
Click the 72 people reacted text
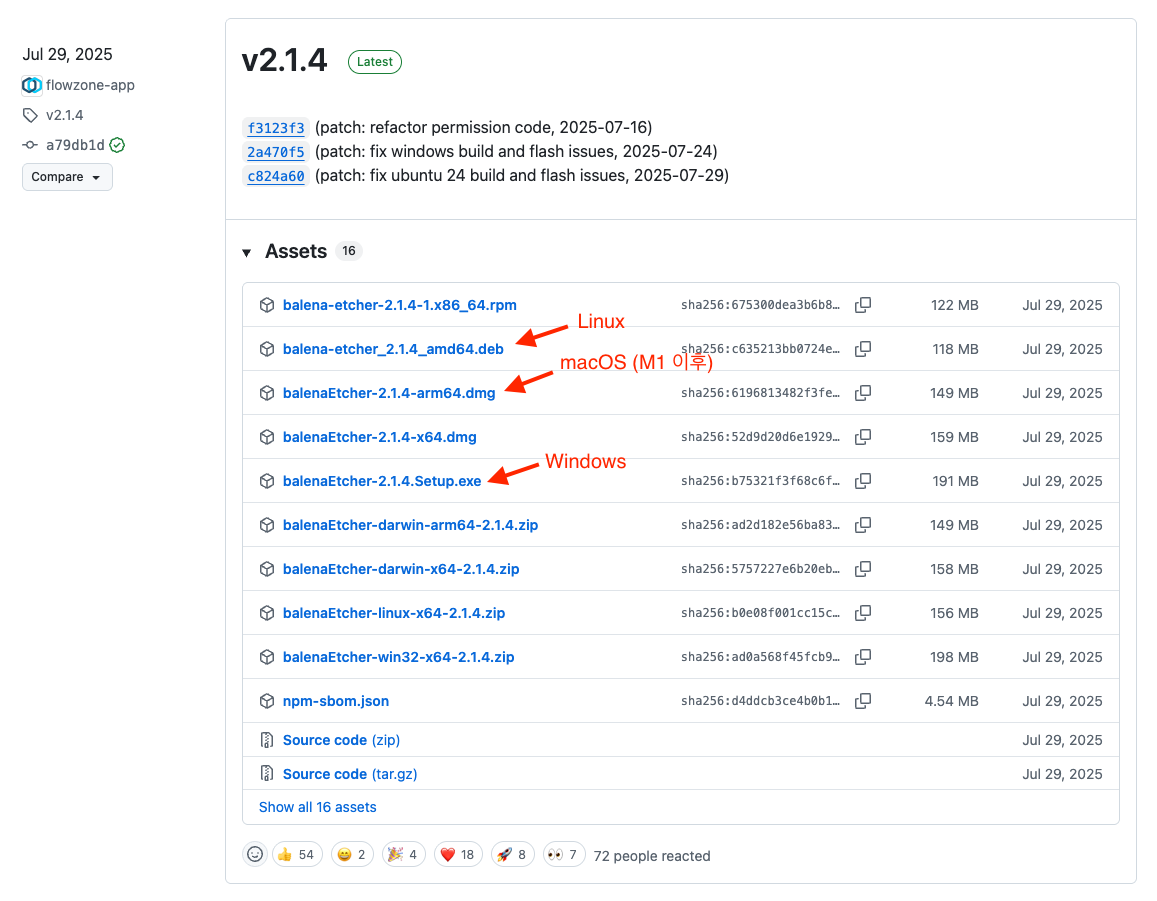tap(652, 856)
